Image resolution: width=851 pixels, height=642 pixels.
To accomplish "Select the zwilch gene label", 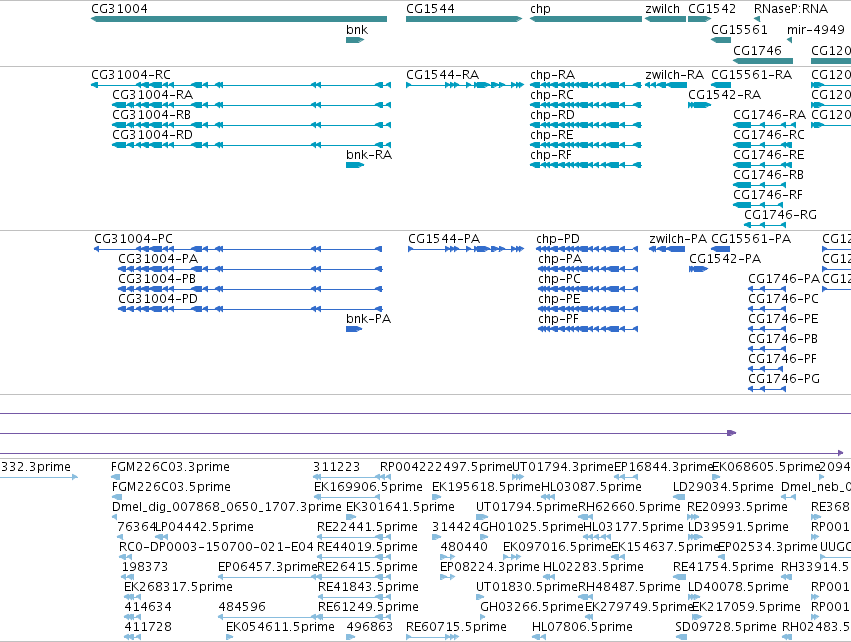I will click(x=662, y=9).
